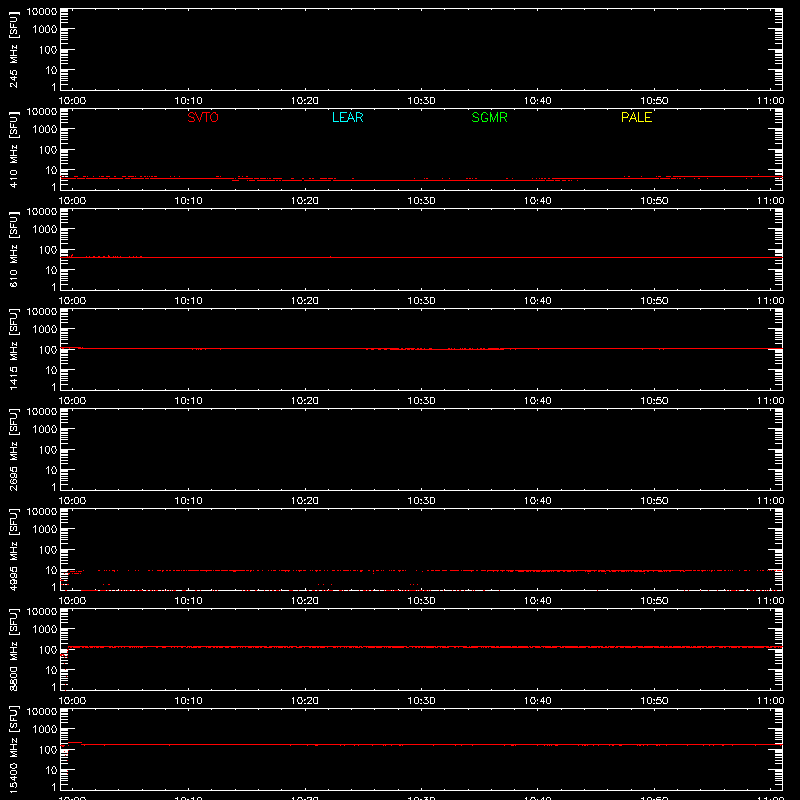
Task: Click 10:20 time label under 4995 MHz plot
Action: click(x=305, y=601)
